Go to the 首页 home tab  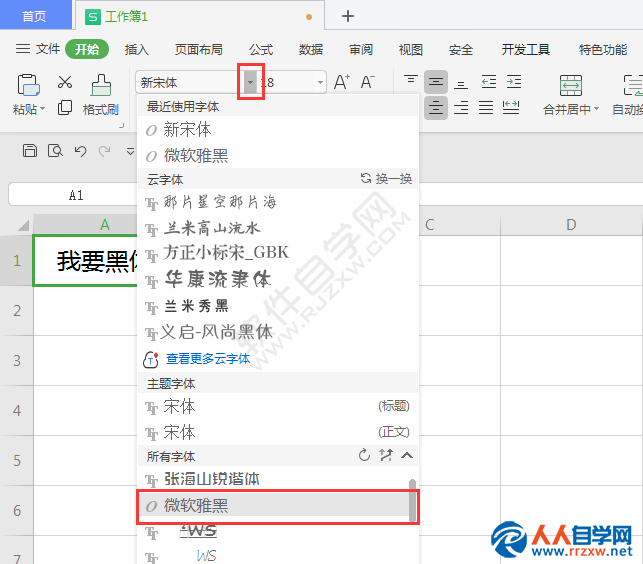(x=34, y=16)
